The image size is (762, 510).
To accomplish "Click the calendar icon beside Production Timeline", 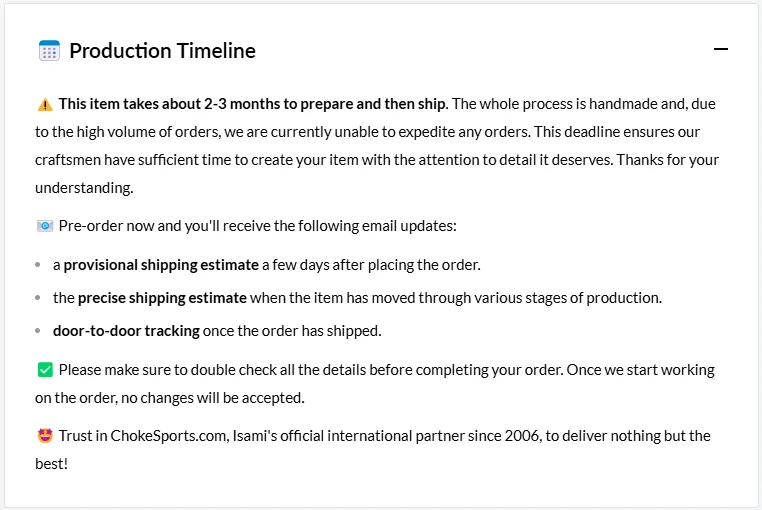I will point(49,51).
